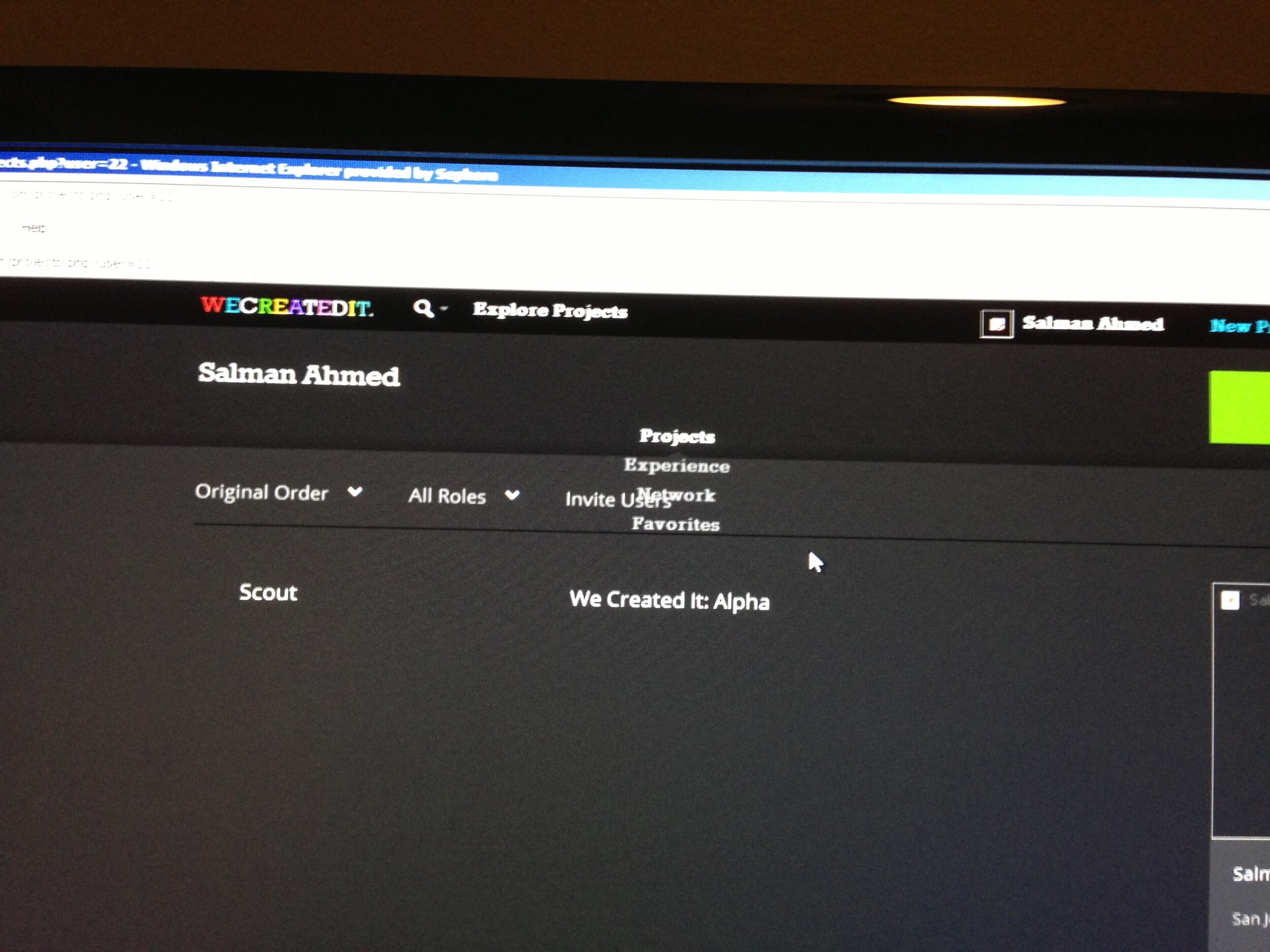Switch to the Experience tab
Image resolution: width=1270 pixels, height=952 pixels.
point(677,466)
